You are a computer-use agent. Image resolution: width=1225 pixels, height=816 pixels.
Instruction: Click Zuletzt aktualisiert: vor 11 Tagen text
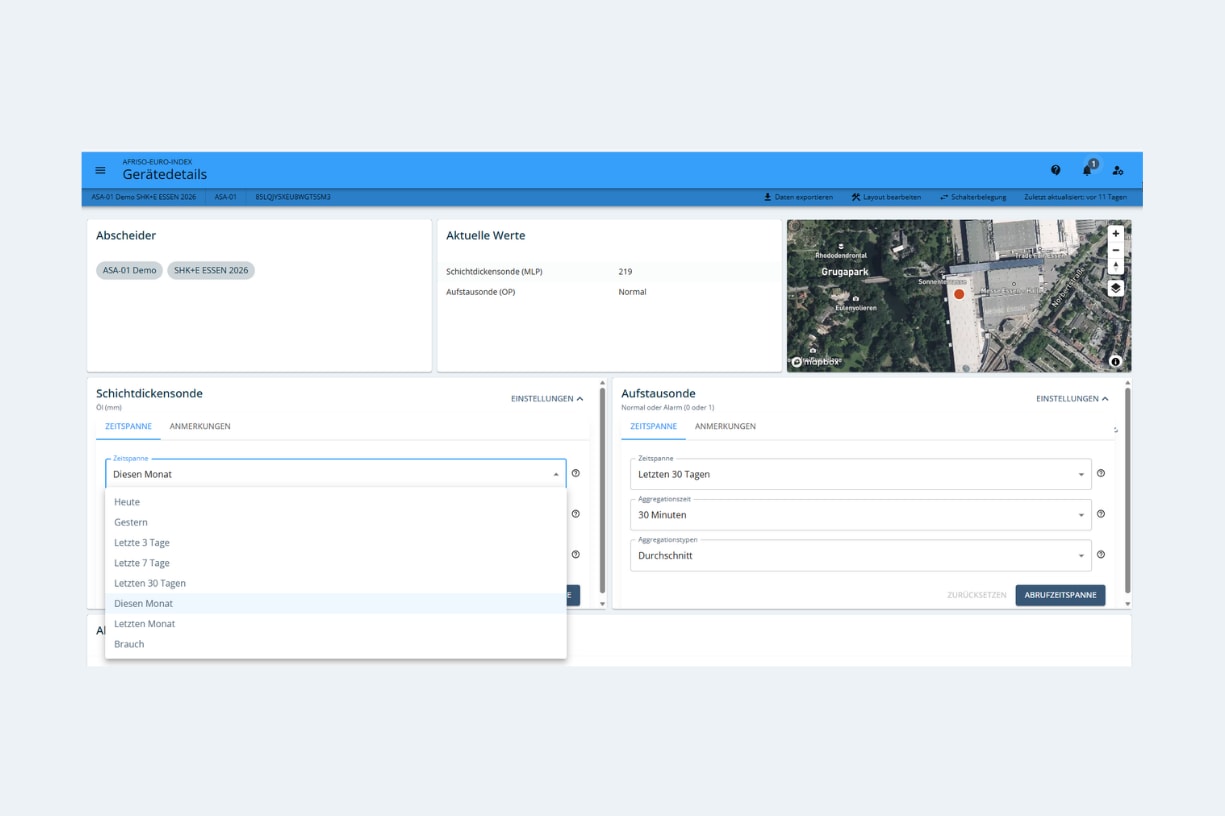click(1076, 197)
